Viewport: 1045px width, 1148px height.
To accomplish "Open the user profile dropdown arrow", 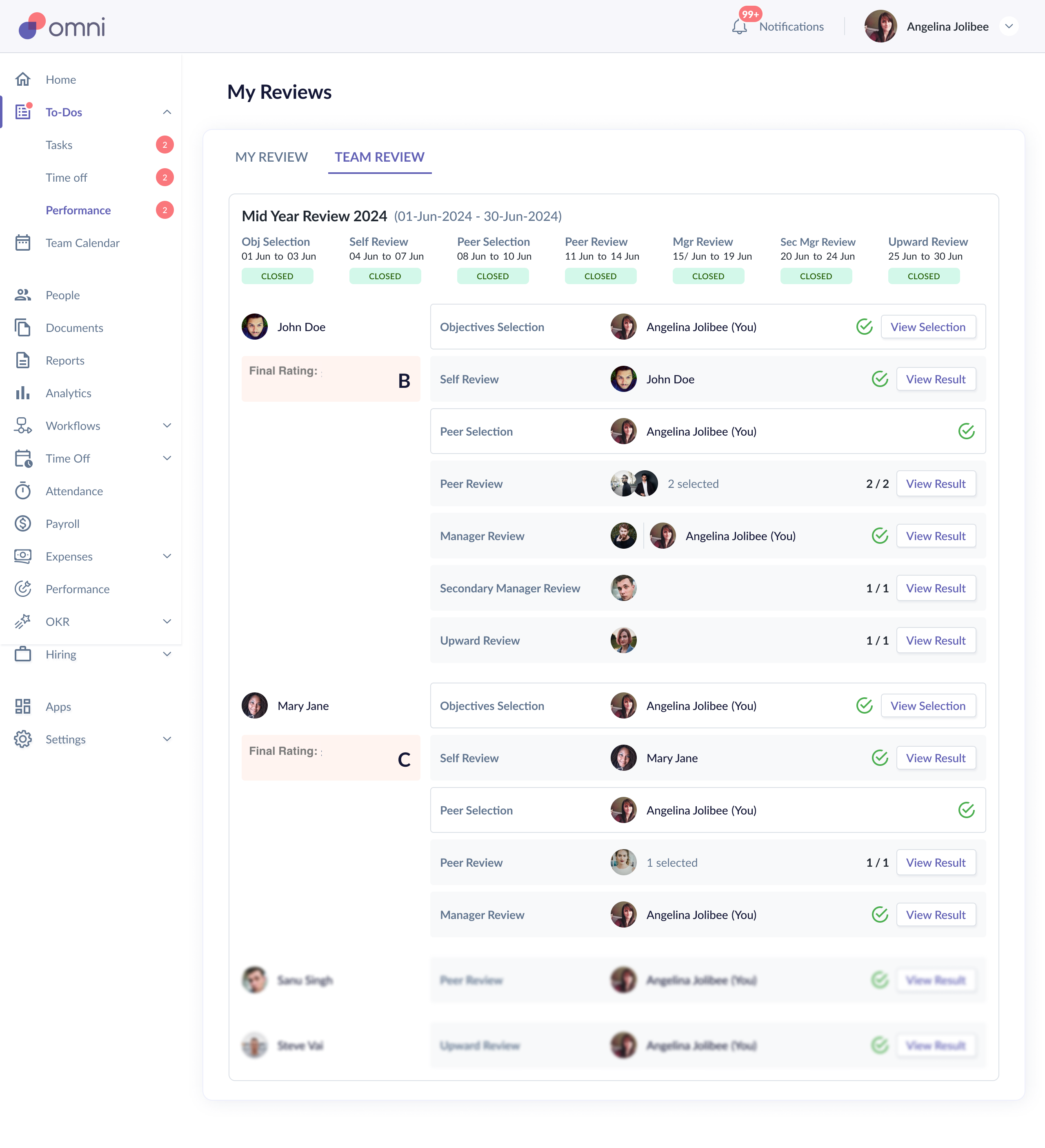I will pyautogui.click(x=1009, y=26).
